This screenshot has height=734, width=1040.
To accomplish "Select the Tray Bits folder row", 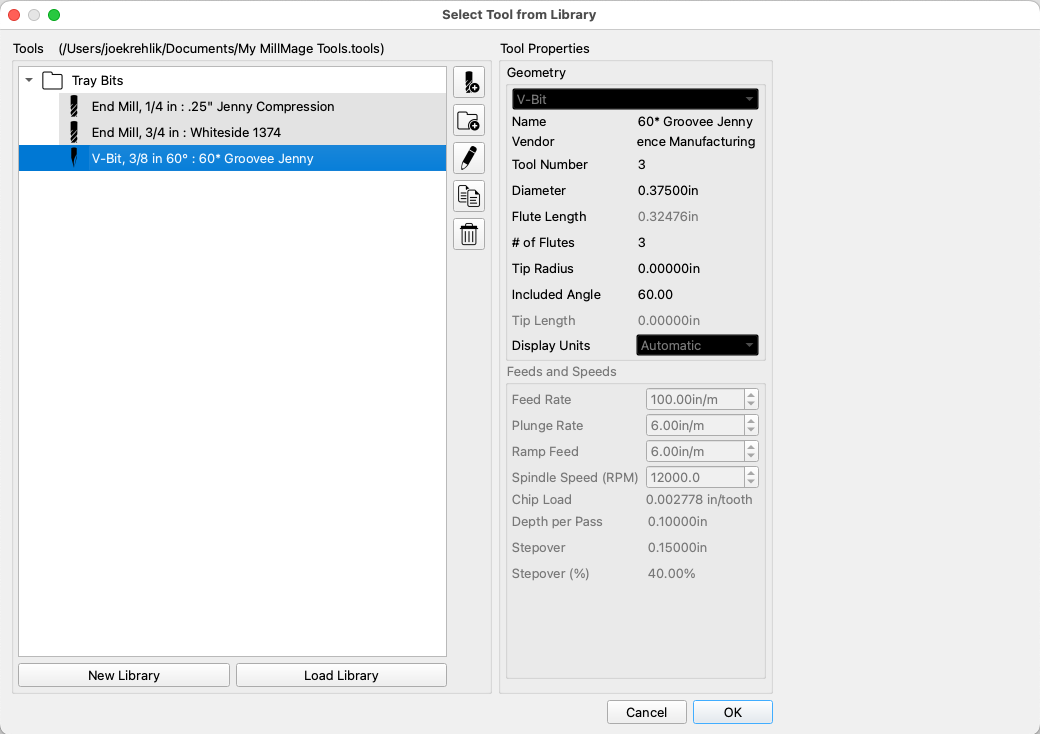I will coord(232,80).
